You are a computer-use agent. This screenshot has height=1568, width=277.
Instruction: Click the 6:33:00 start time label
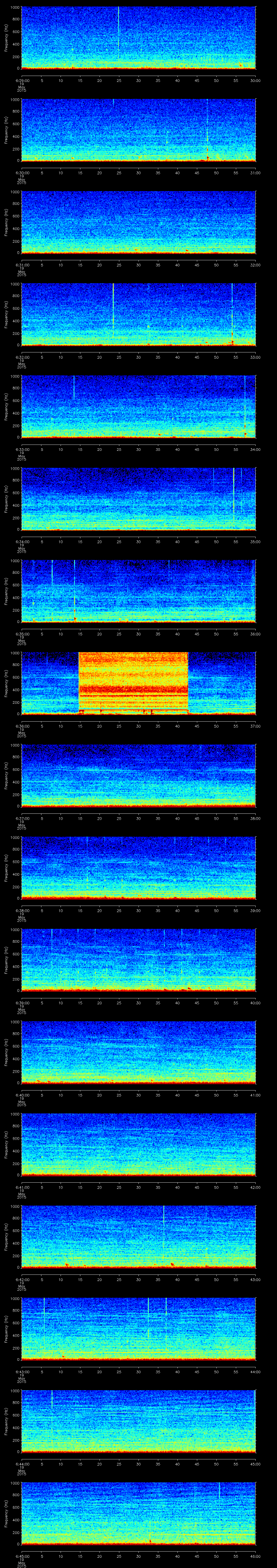(x=22, y=449)
